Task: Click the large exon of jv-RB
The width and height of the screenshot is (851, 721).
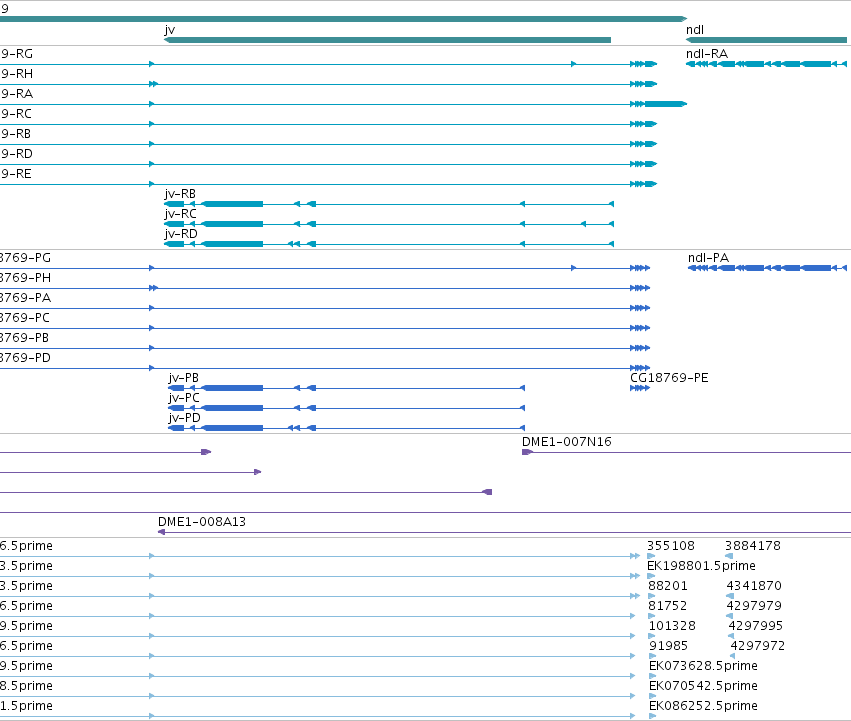Action: point(232,204)
